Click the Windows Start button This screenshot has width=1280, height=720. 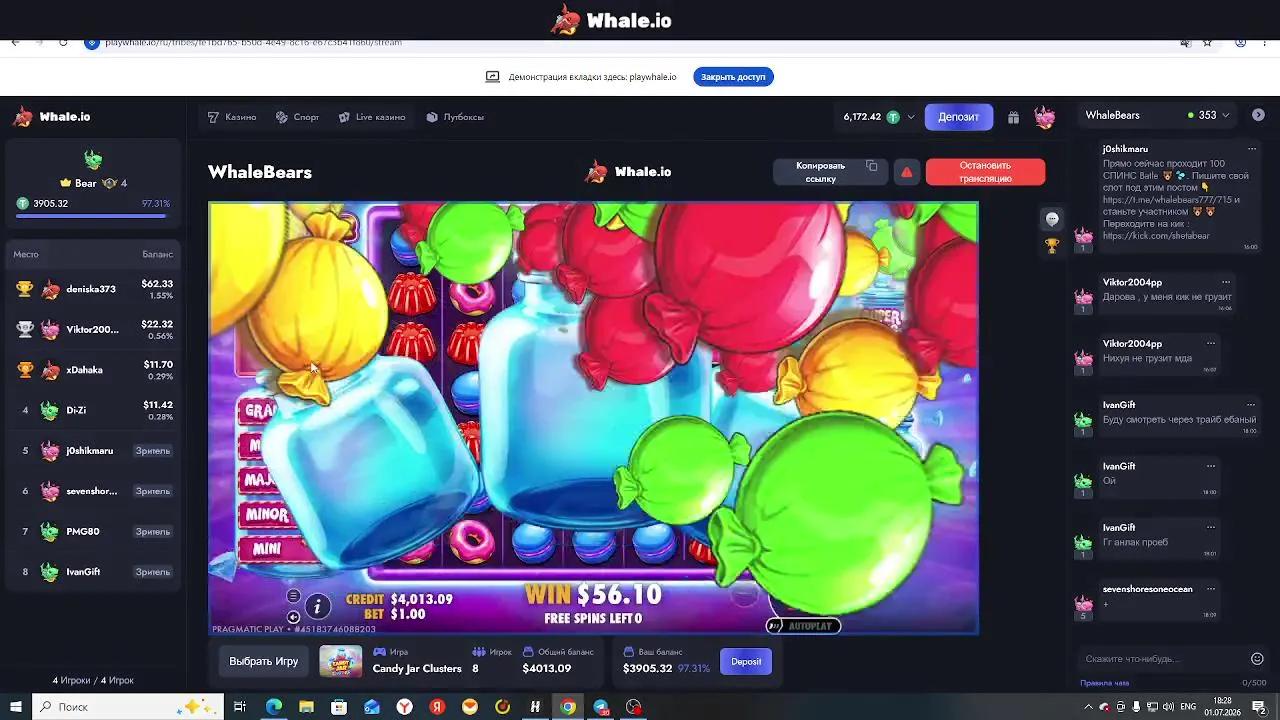point(16,707)
